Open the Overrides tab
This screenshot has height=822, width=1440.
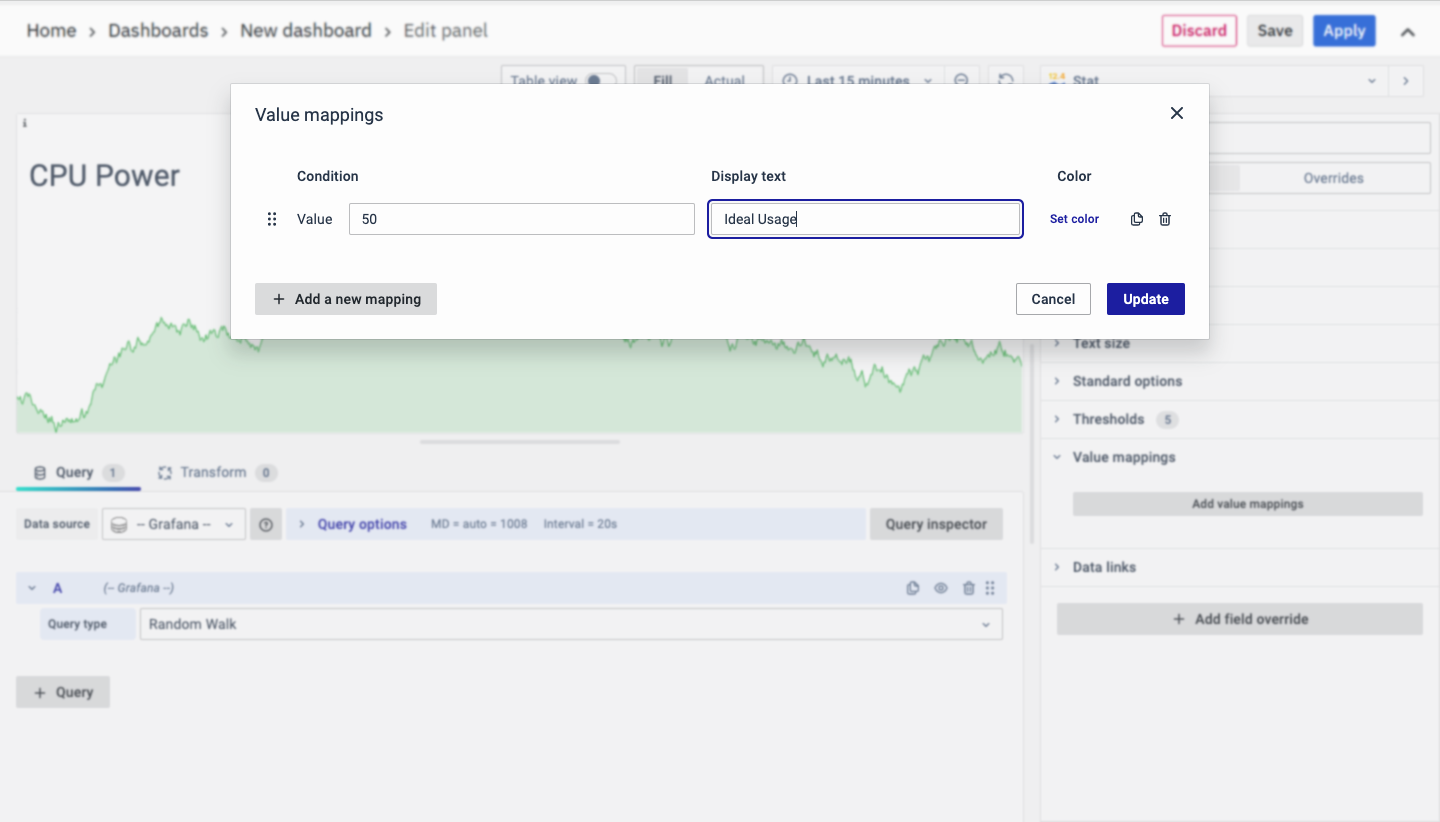[x=1332, y=178]
